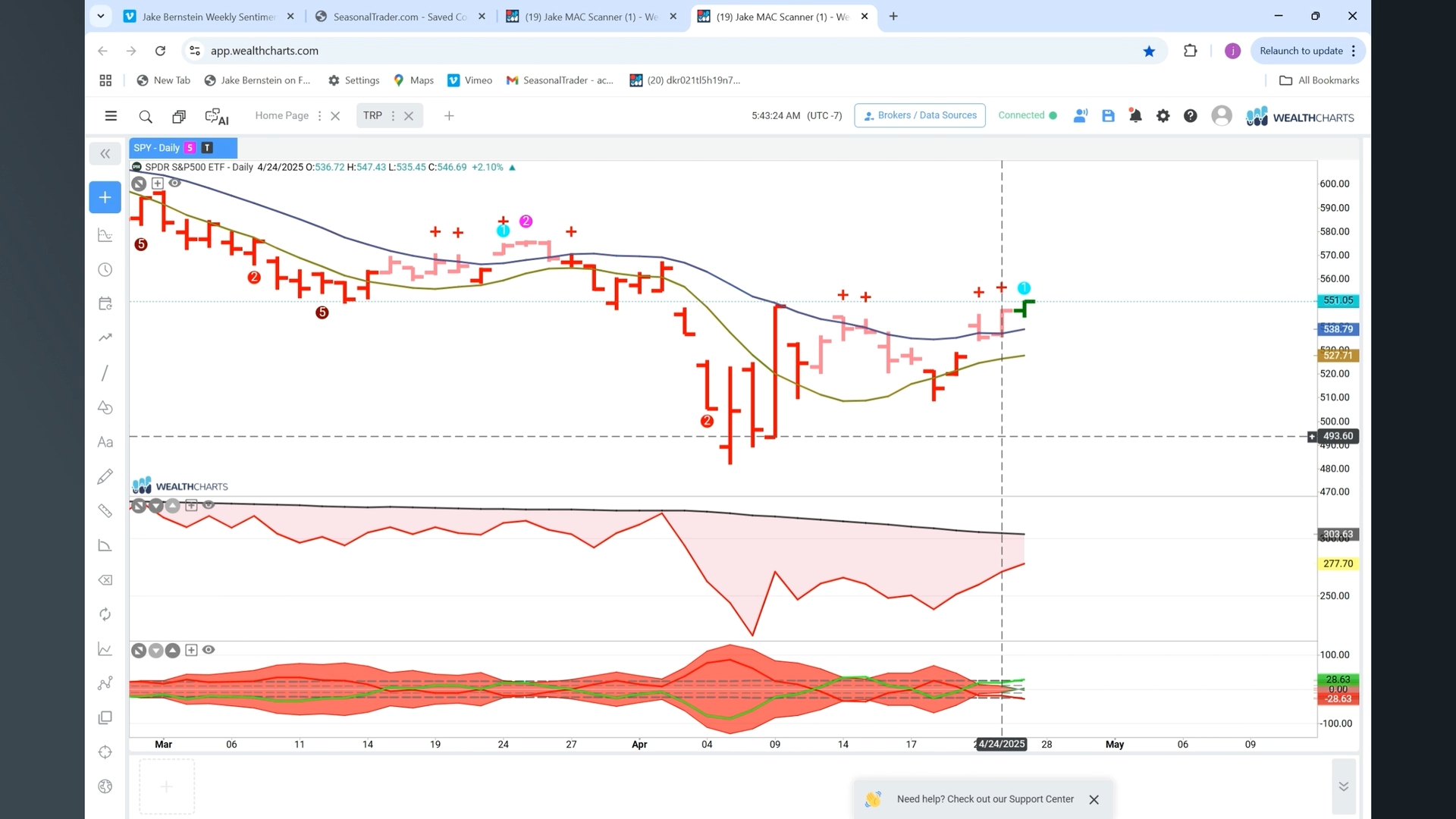The height and width of the screenshot is (819, 1456).
Task: Click the connected nodes graph icon
Action: click(105, 683)
